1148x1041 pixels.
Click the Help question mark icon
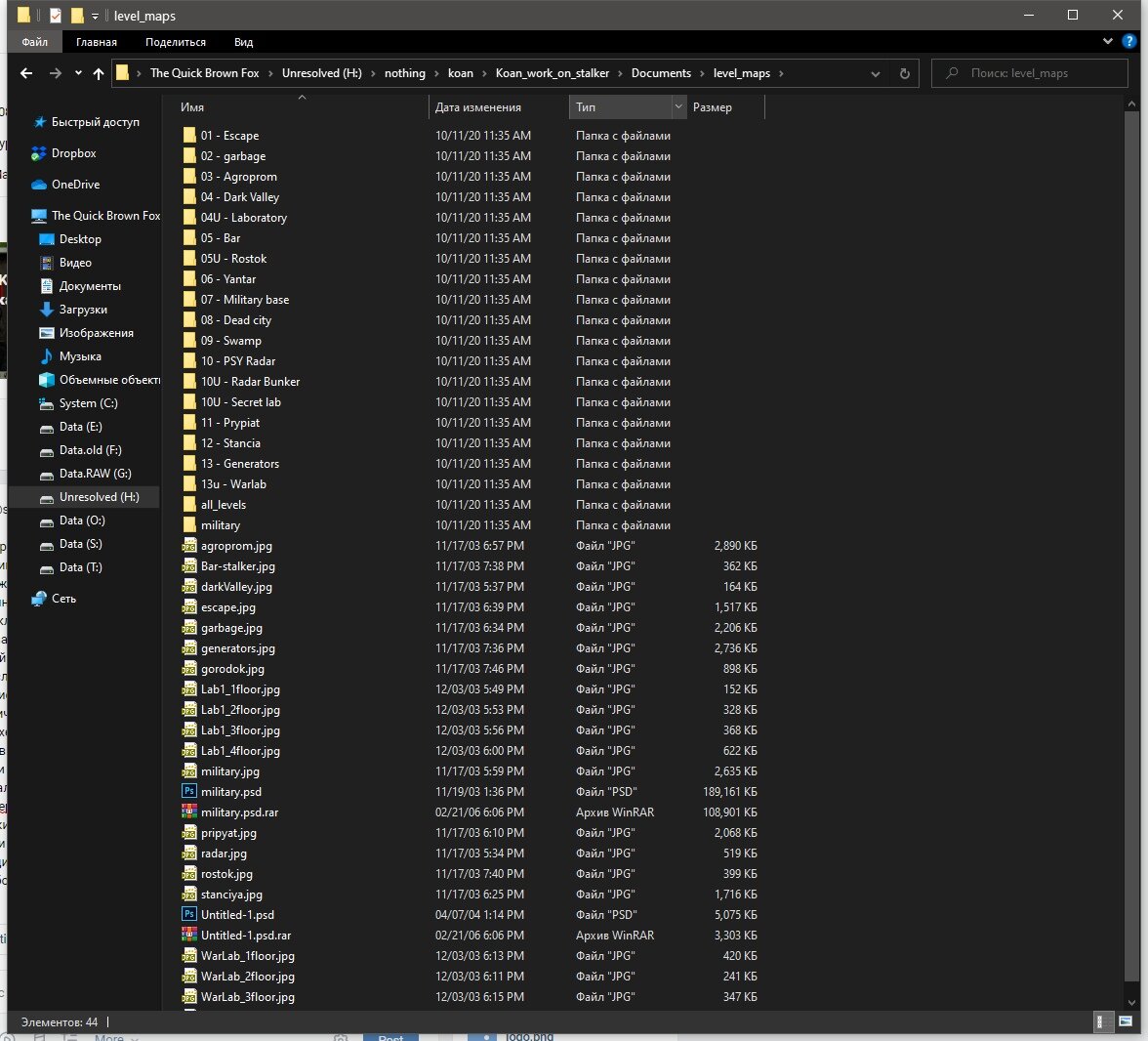[1128, 42]
